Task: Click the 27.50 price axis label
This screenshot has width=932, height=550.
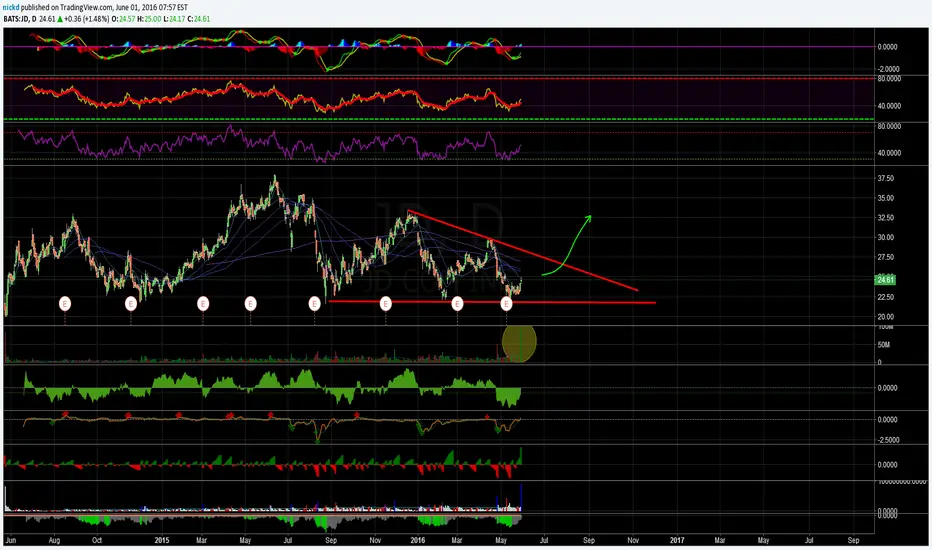Action: [x=886, y=257]
